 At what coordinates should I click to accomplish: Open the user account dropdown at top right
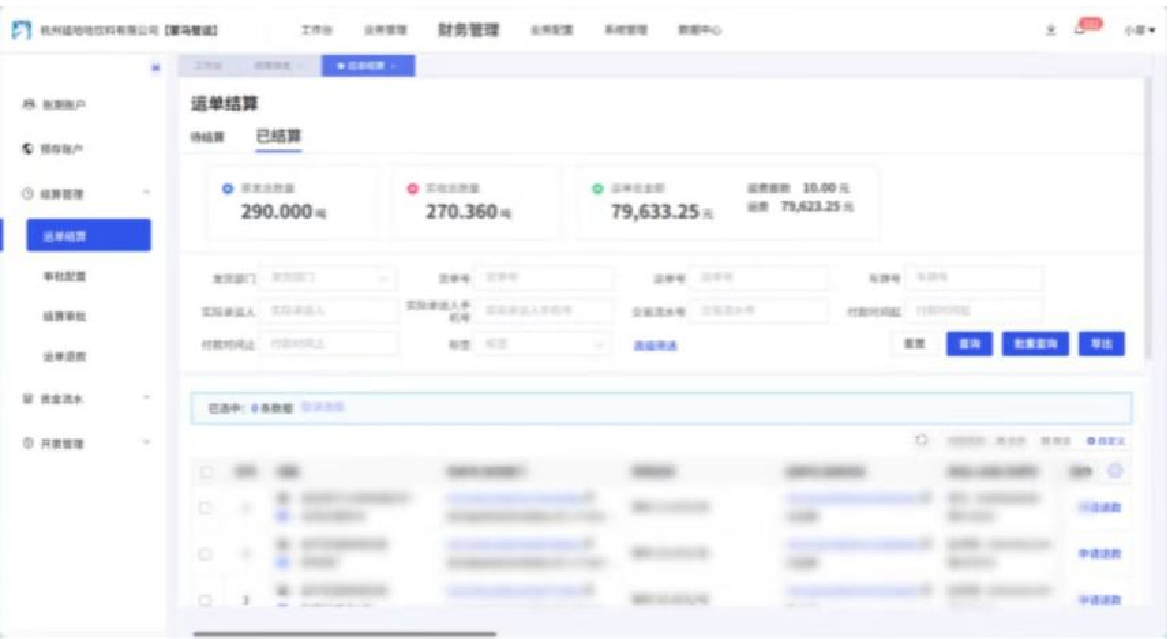tap(1139, 31)
